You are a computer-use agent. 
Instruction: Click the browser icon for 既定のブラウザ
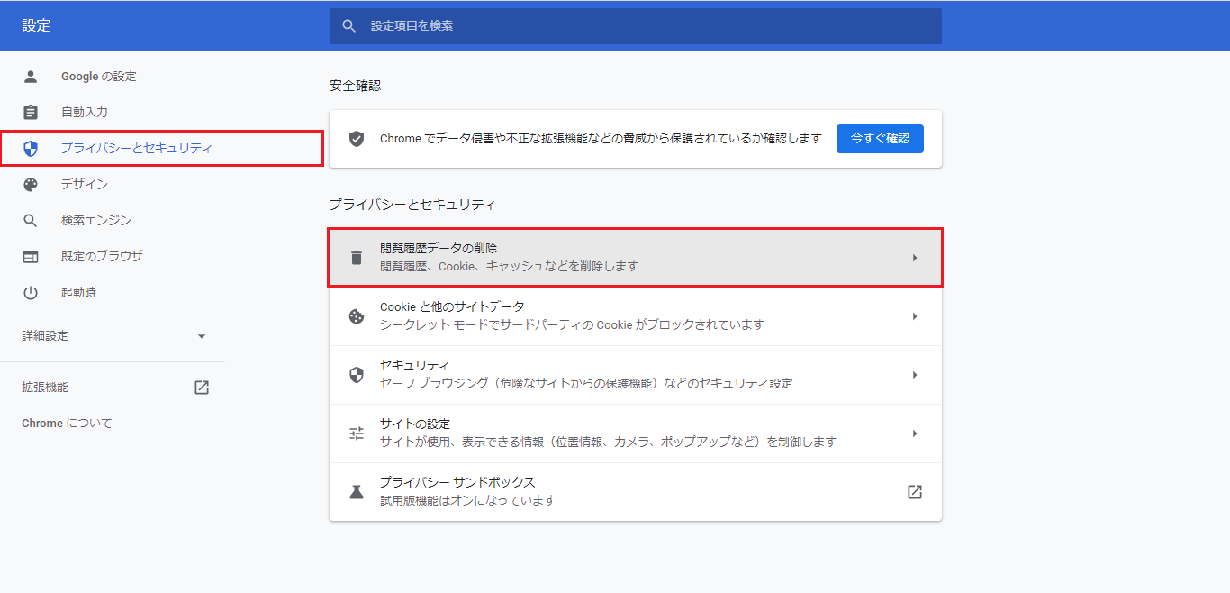(30, 257)
